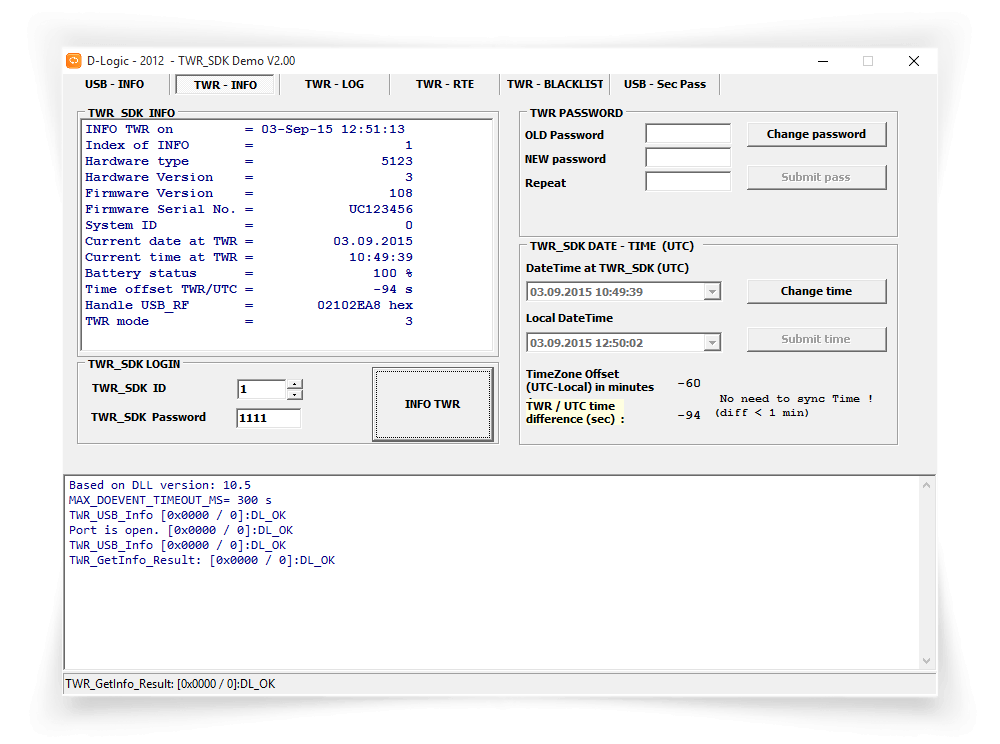The image size is (1000, 744).
Task: Click the Time offset TWR/UTC -94 s line
Action: pos(249,289)
